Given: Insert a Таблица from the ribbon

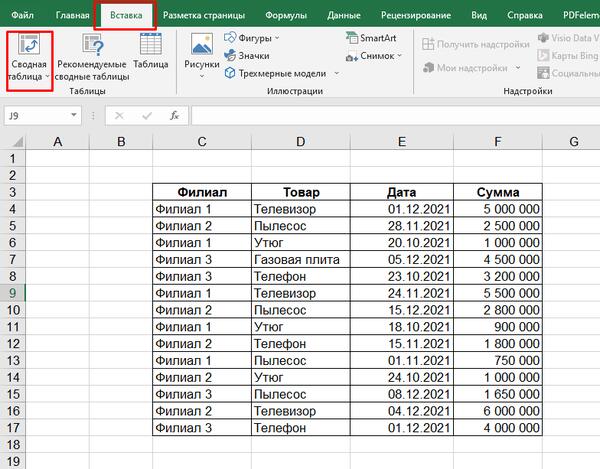Looking at the screenshot, I should click(151, 51).
